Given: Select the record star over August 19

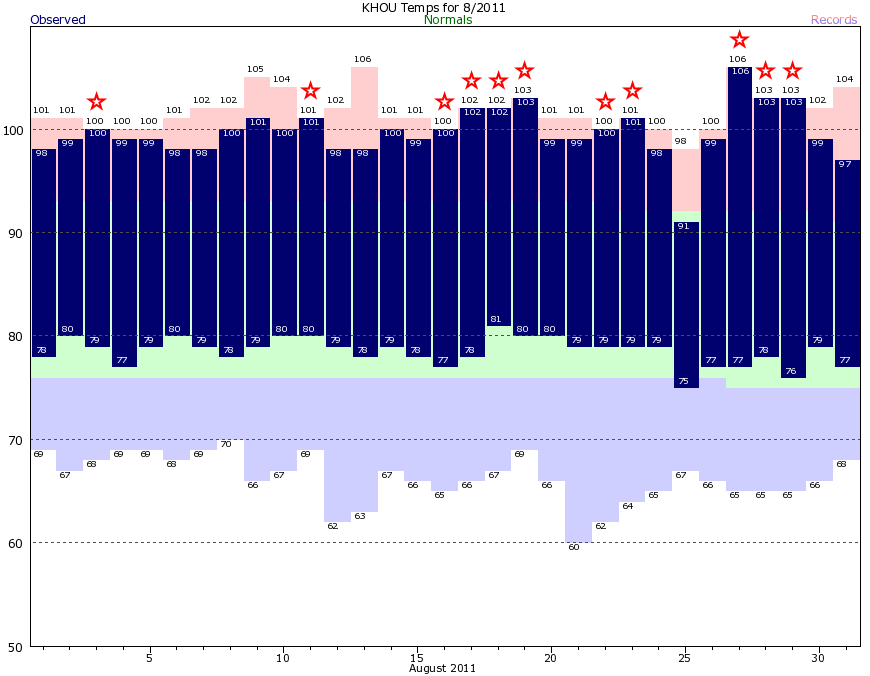Looking at the screenshot, I should tap(525, 70).
